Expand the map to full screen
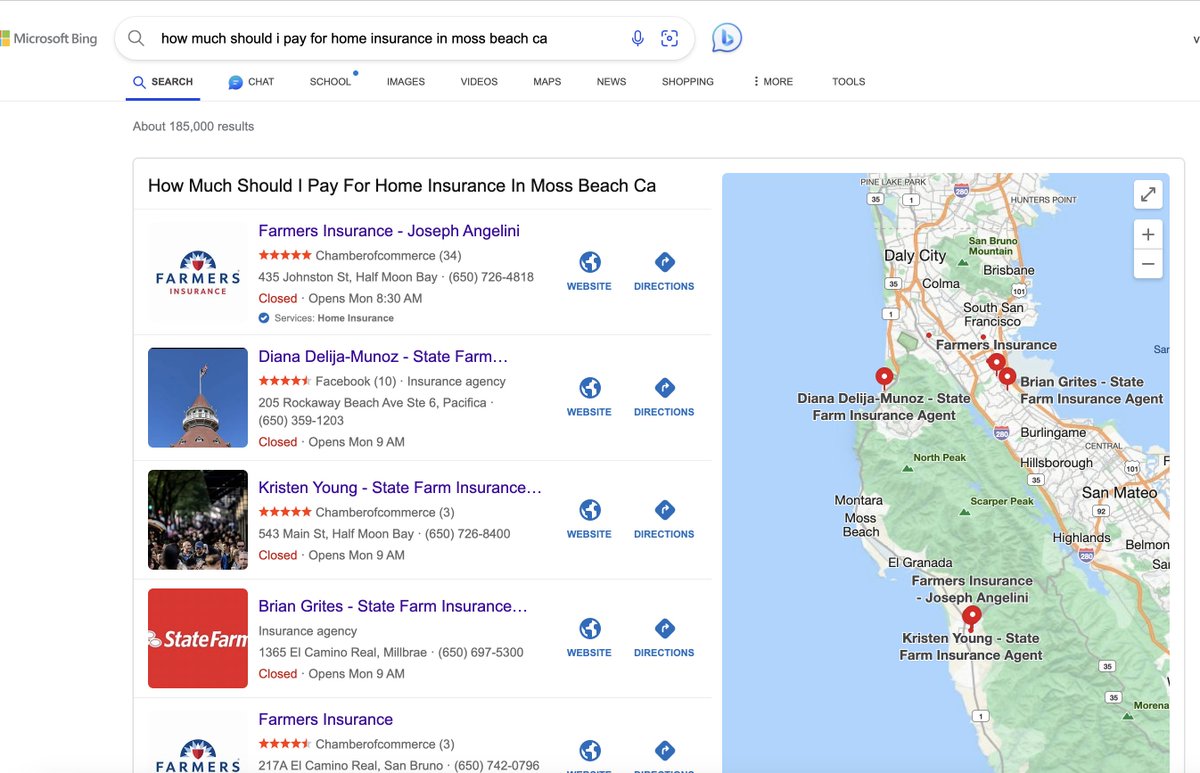This screenshot has height=773, width=1200. pos(1148,194)
